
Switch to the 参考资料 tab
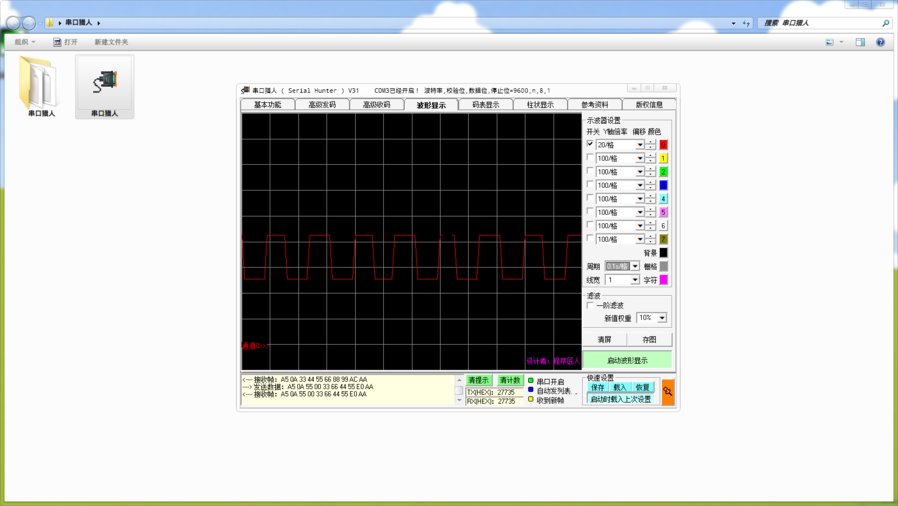point(594,105)
